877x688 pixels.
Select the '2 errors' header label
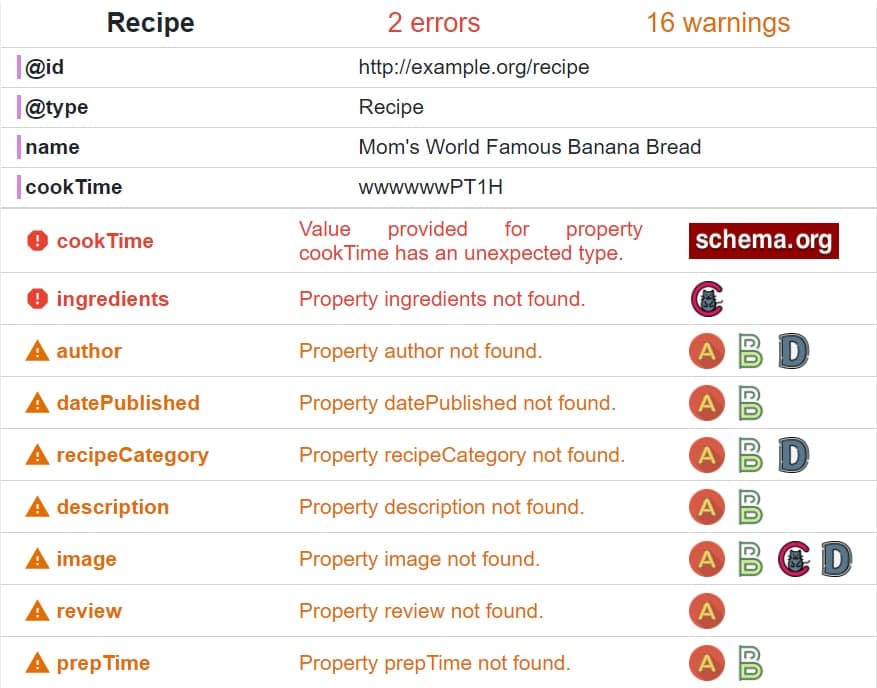click(433, 23)
